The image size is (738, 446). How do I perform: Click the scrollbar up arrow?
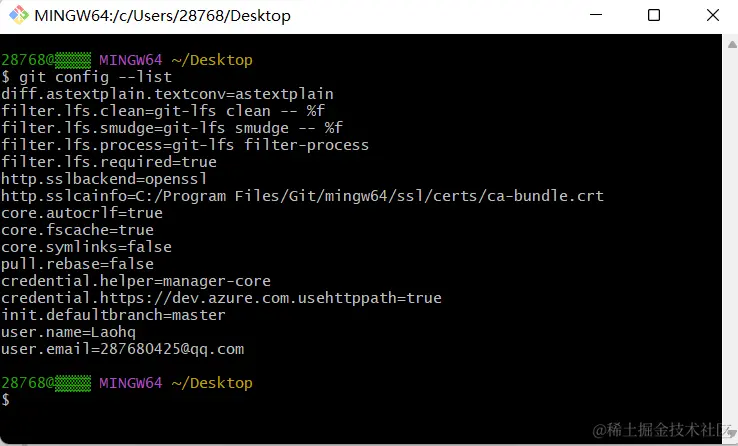(x=729, y=42)
